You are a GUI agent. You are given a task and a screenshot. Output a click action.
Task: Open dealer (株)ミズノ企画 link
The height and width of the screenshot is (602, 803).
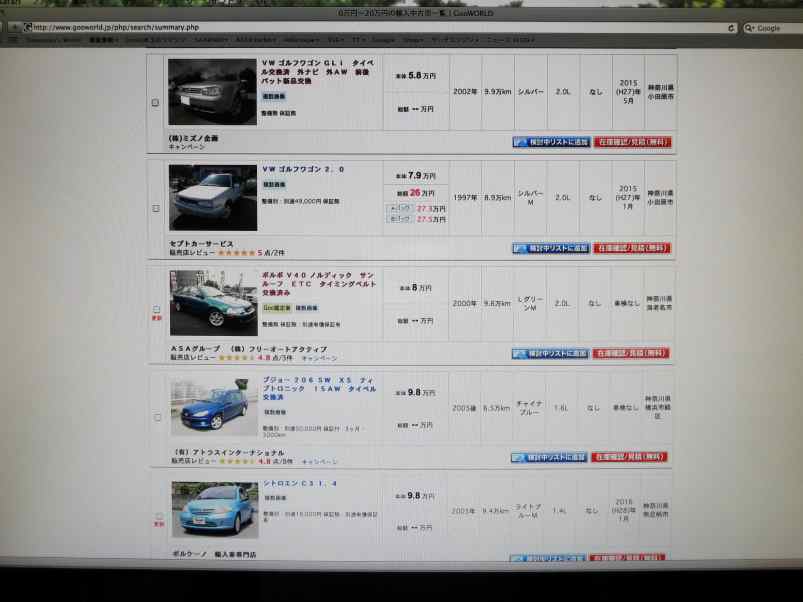coord(194,138)
